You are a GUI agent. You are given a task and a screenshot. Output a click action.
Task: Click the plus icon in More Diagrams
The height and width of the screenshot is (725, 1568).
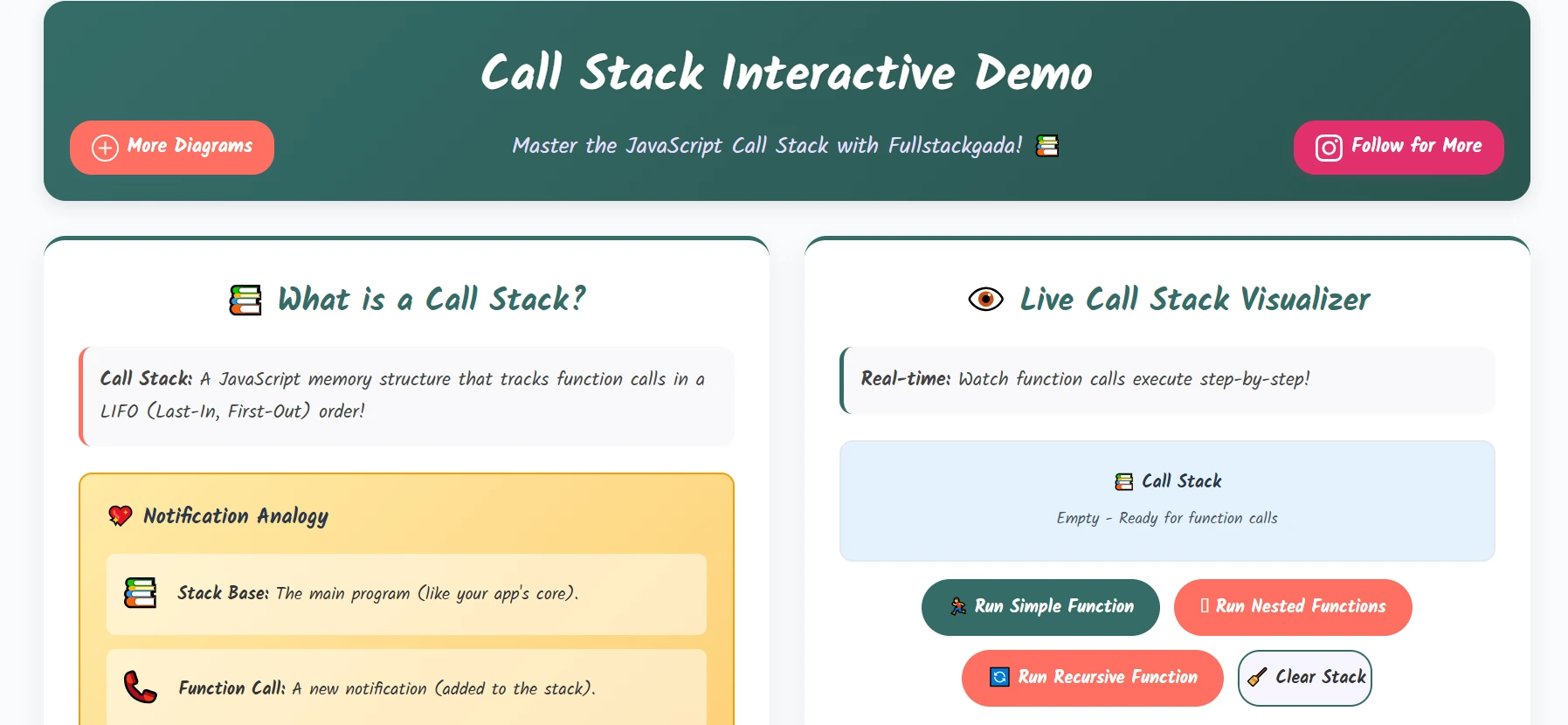pos(105,148)
